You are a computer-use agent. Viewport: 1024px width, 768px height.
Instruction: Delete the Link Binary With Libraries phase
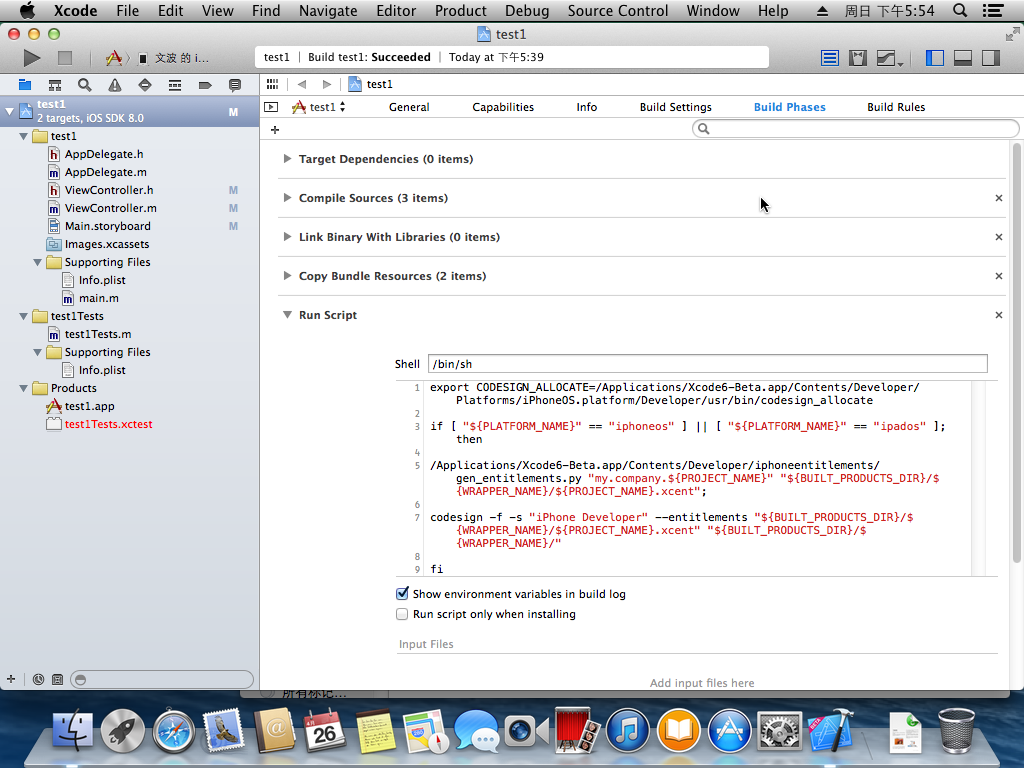(999, 237)
